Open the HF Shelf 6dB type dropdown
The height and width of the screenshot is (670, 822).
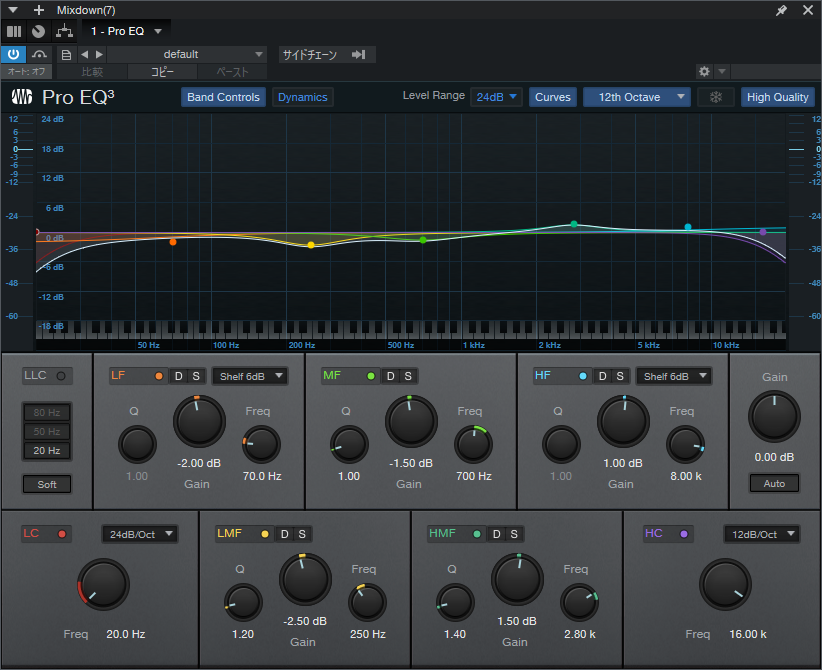pos(674,376)
